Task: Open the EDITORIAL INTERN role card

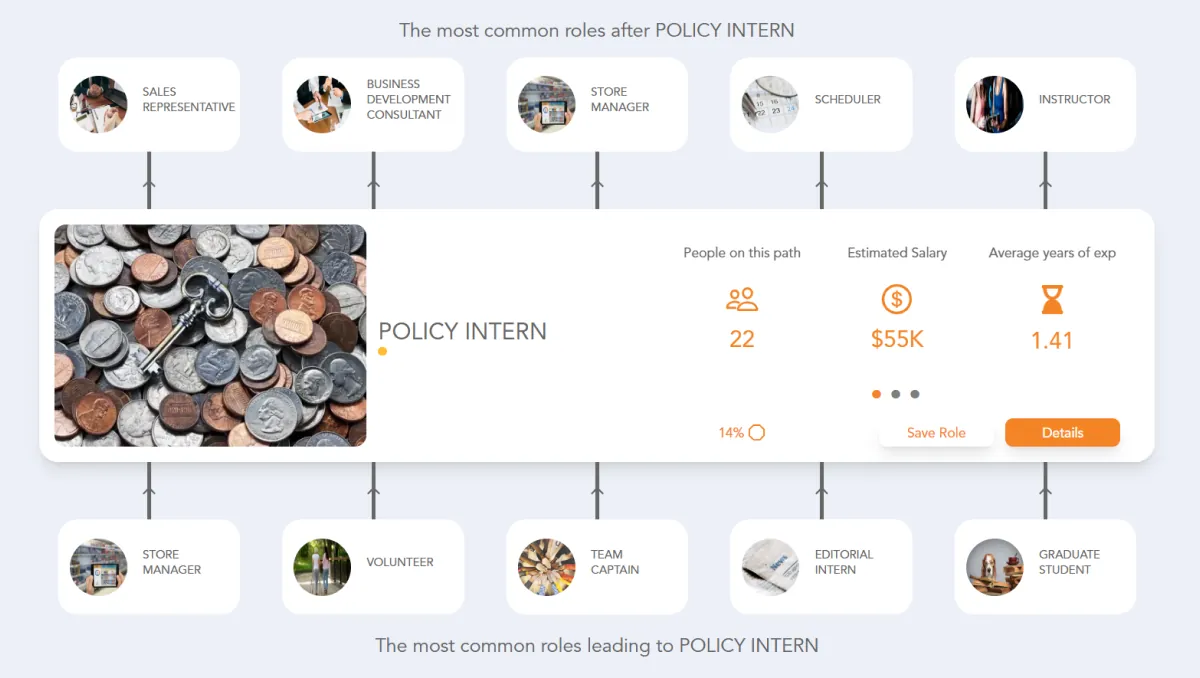Action: (821, 566)
